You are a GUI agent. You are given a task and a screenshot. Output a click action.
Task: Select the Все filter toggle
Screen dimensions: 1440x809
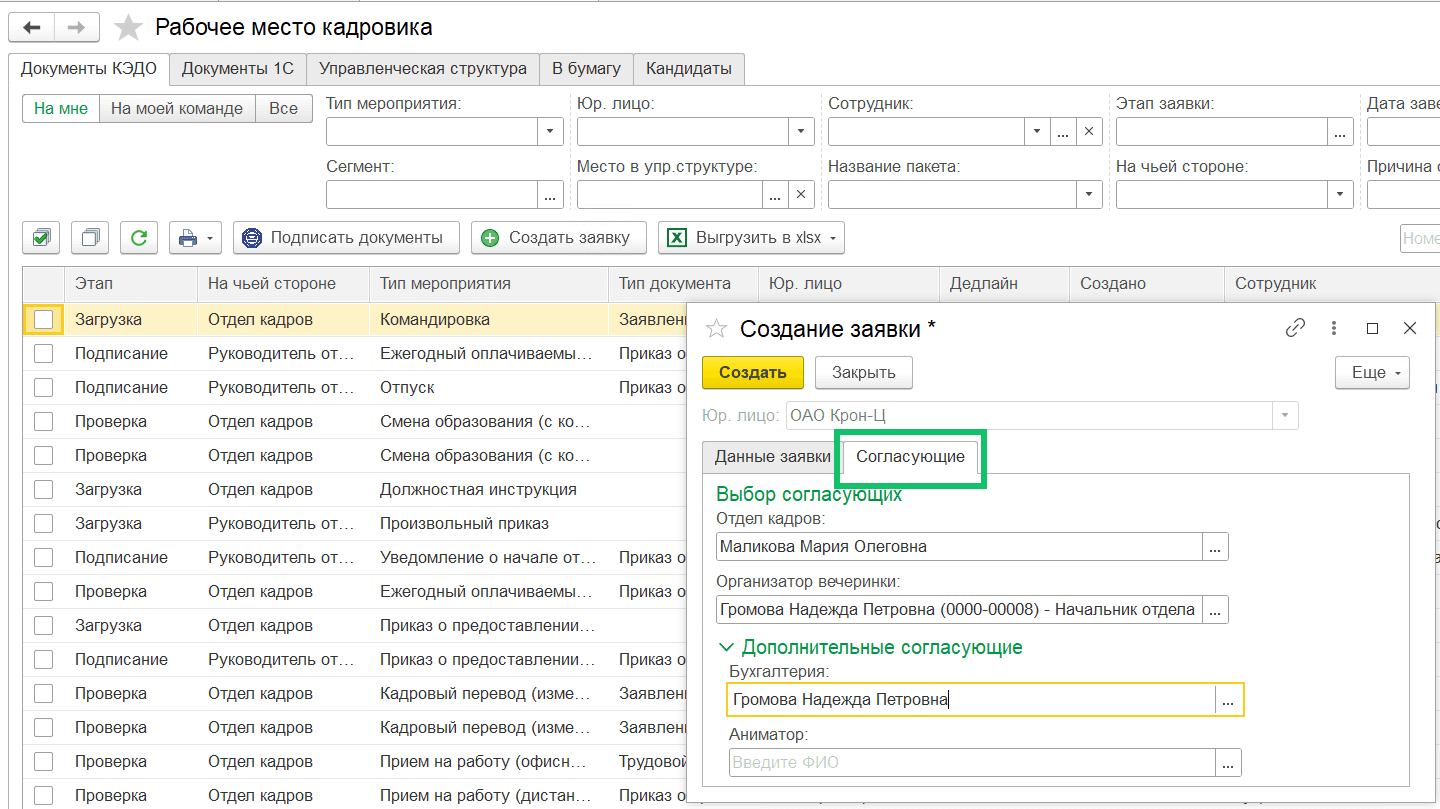[x=283, y=108]
